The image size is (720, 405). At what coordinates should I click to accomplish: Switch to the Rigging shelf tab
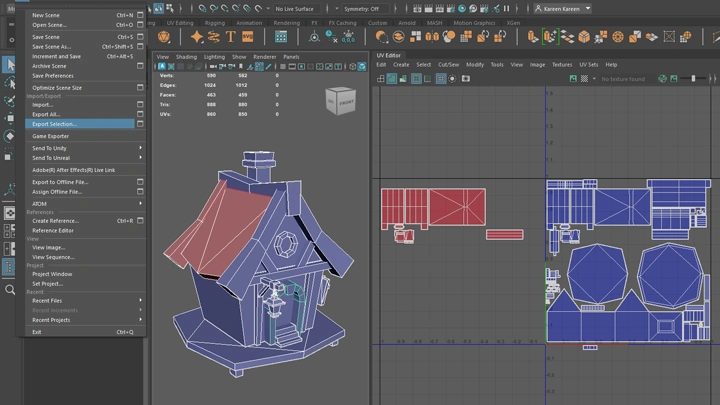(217, 22)
